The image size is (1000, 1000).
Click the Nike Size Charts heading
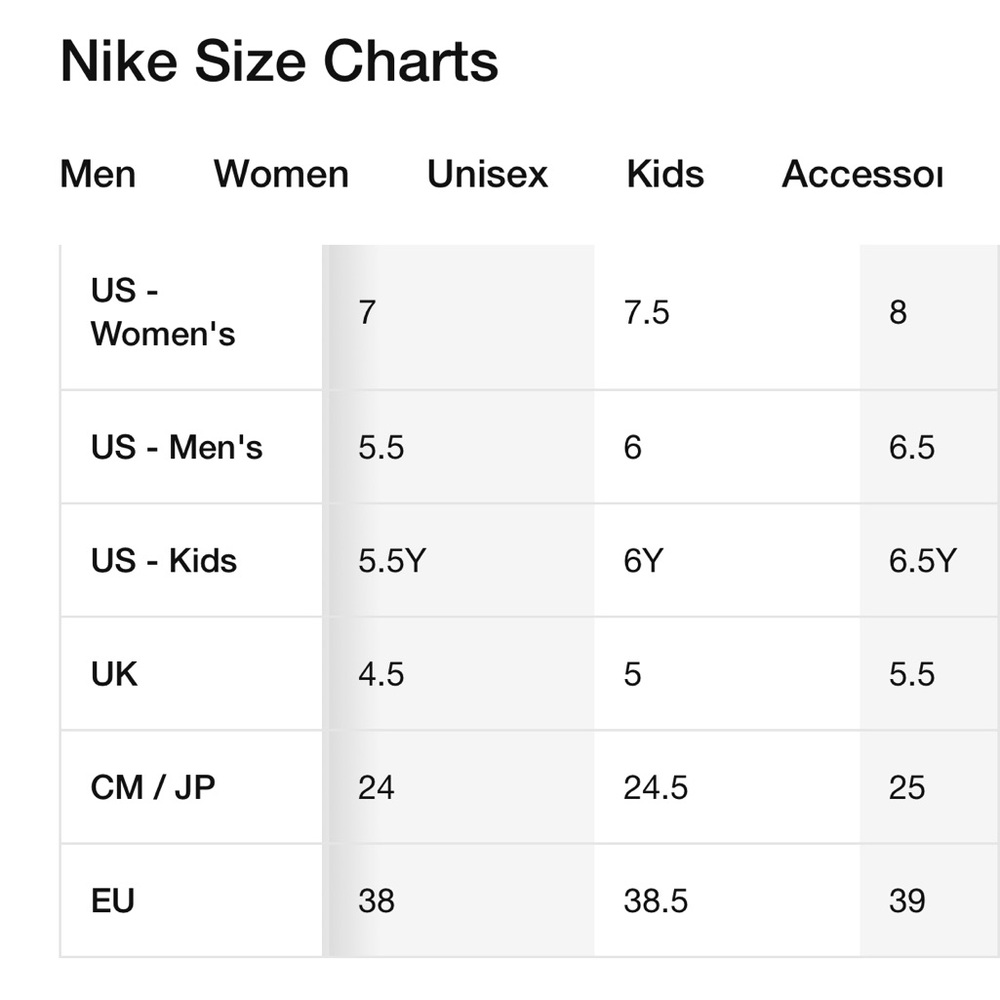pos(279,61)
